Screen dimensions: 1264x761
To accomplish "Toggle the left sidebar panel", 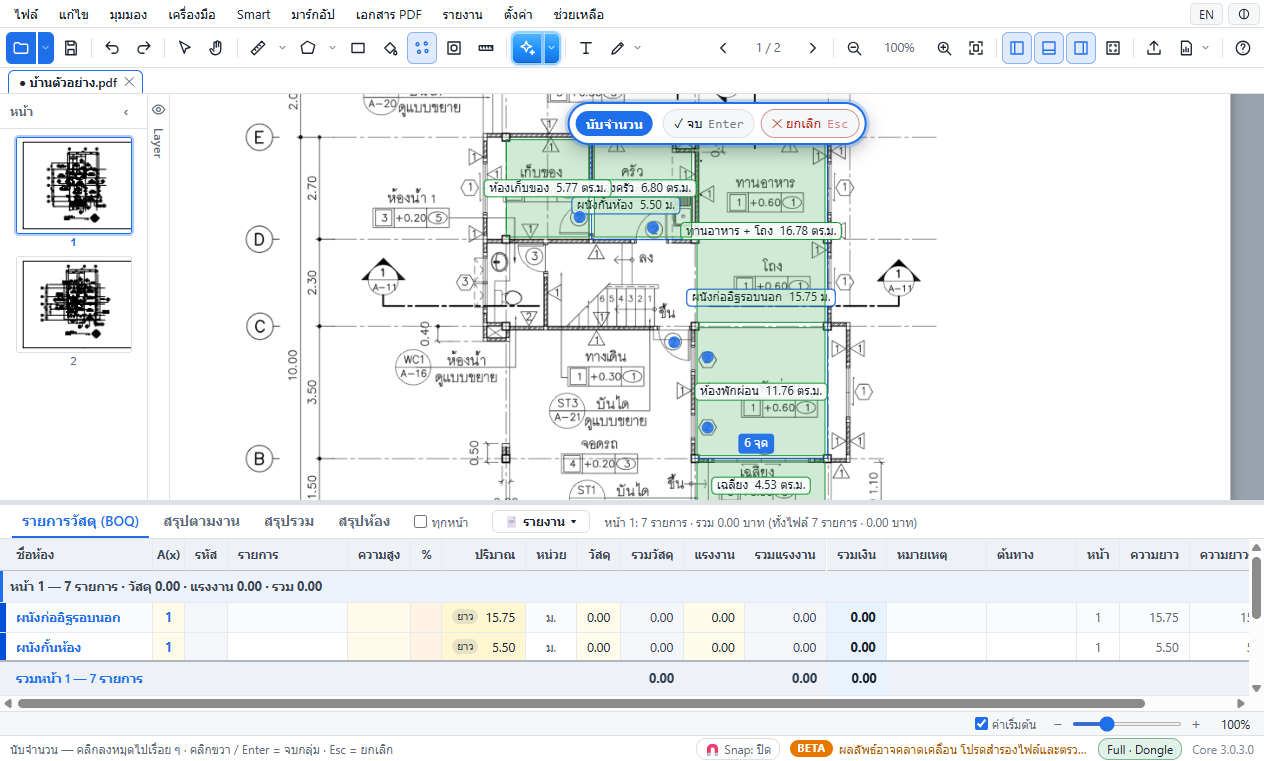I will coord(1017,48).
